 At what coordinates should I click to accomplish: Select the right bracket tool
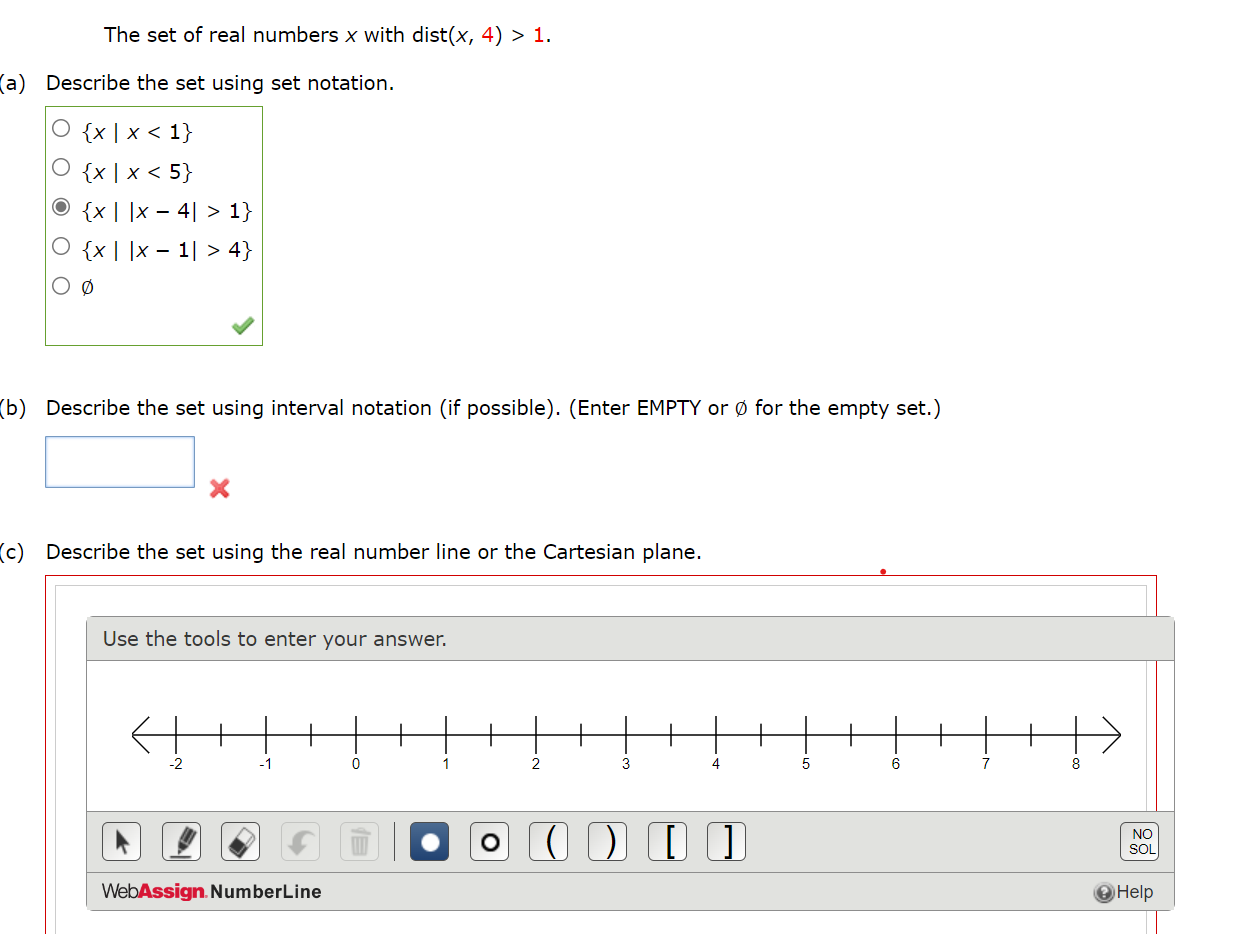(x=726, y=841)
